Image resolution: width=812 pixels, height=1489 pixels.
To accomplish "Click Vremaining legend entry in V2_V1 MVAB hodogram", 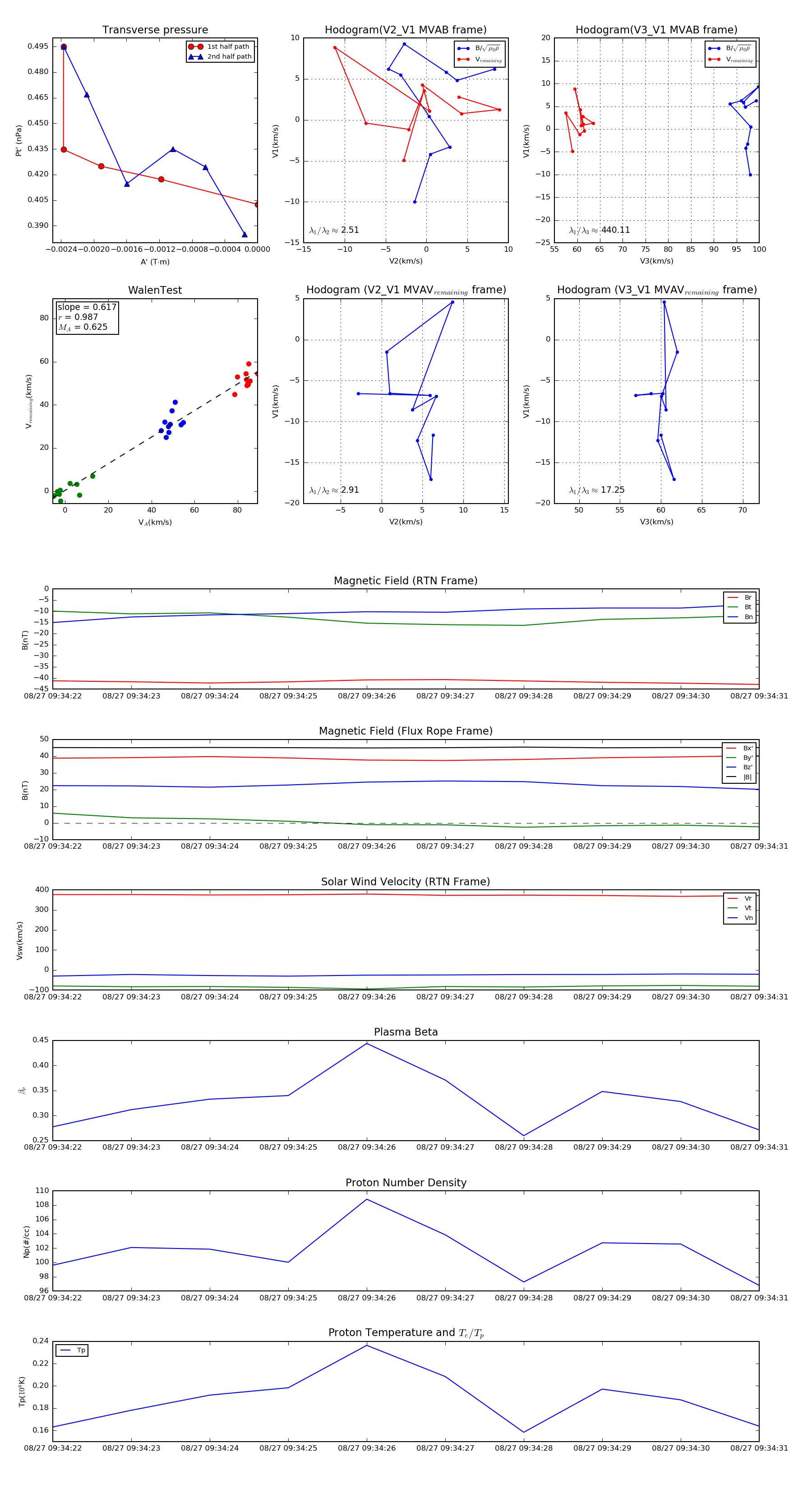I will click(480, 60).
